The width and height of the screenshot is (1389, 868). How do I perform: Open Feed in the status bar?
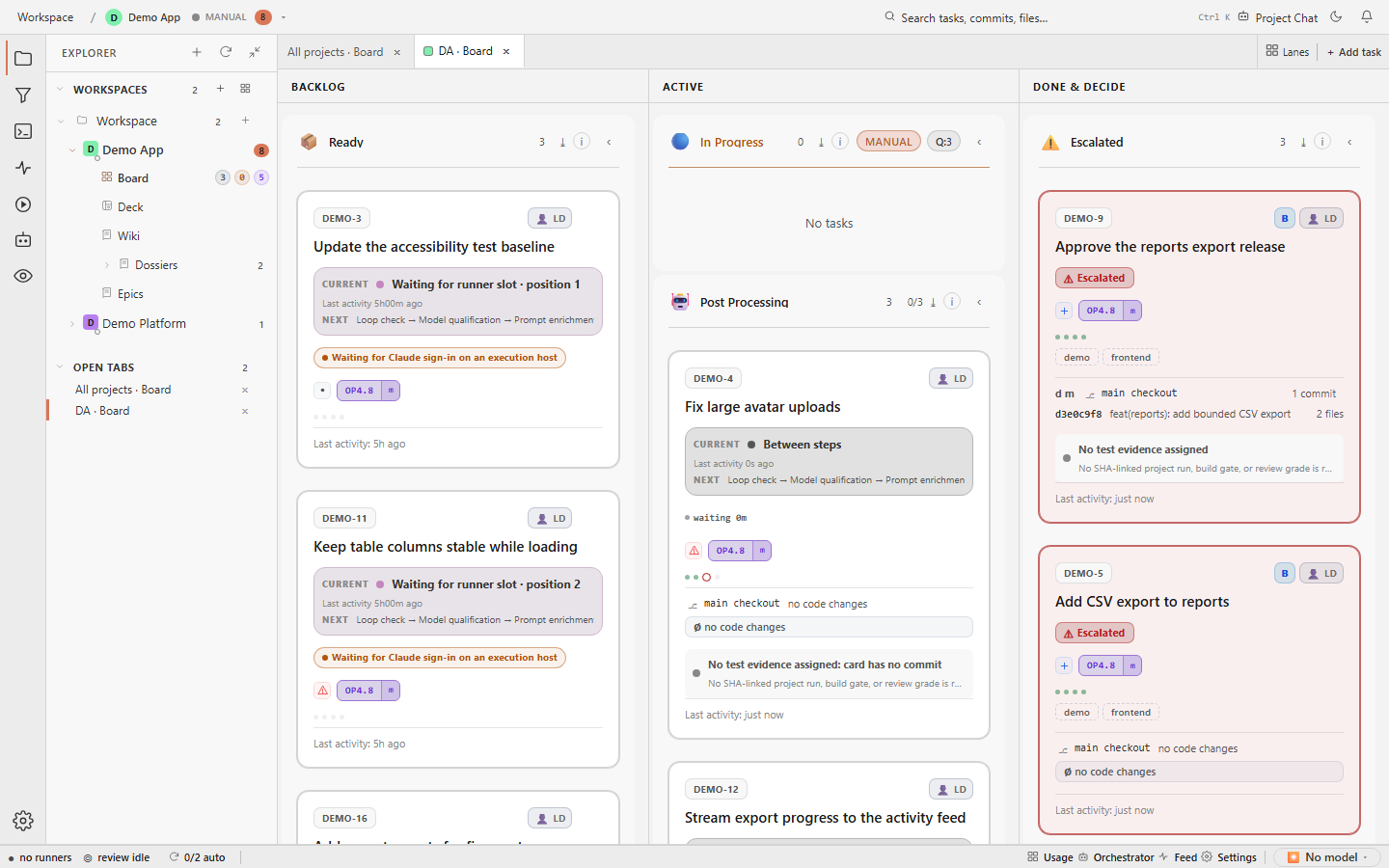(x=1179, y=857)
